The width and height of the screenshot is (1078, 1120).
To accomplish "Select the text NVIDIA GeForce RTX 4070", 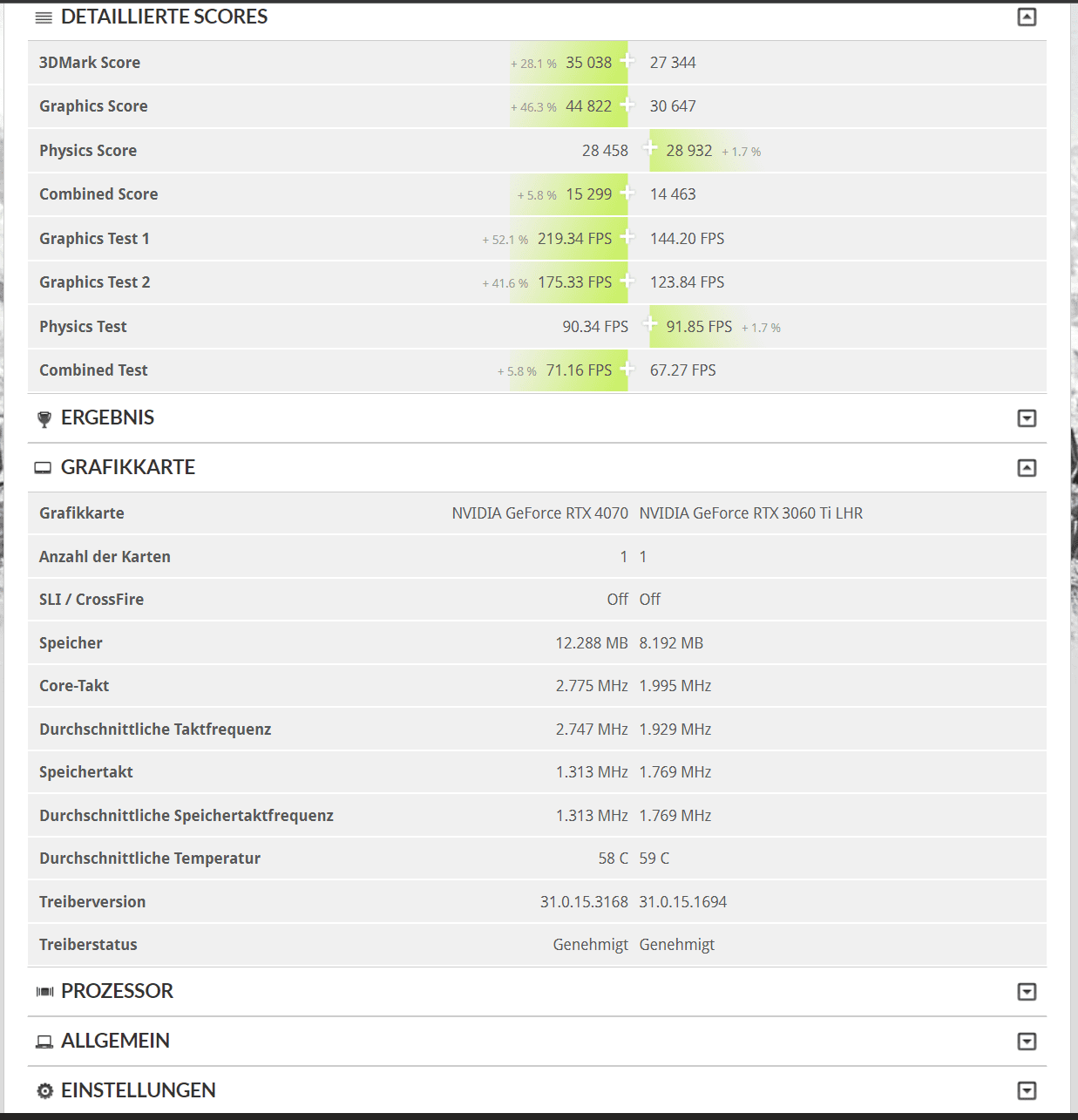I will [x=539, y=513].
